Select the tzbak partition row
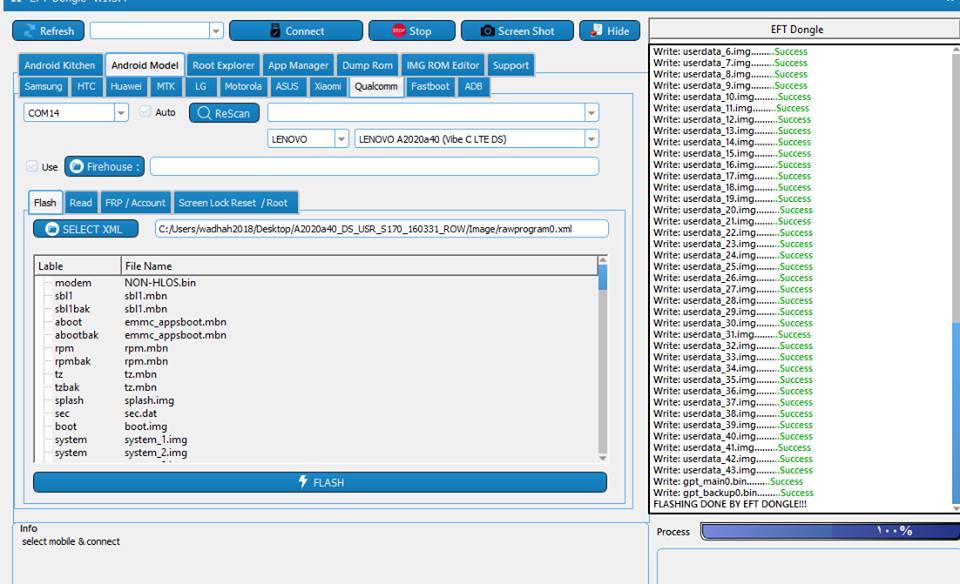Viewport: 960px width, 584px height. pos(316,387)
